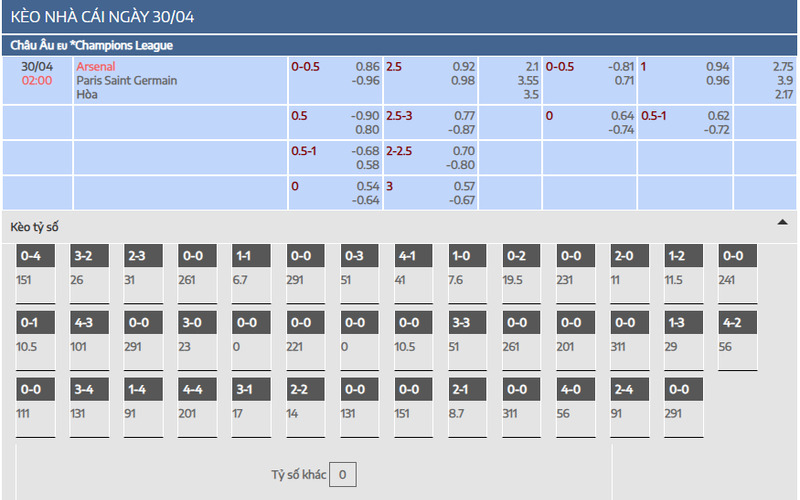
Task: Pick over/under 2.5-3 odds 0.77
Action: (464, 116)
